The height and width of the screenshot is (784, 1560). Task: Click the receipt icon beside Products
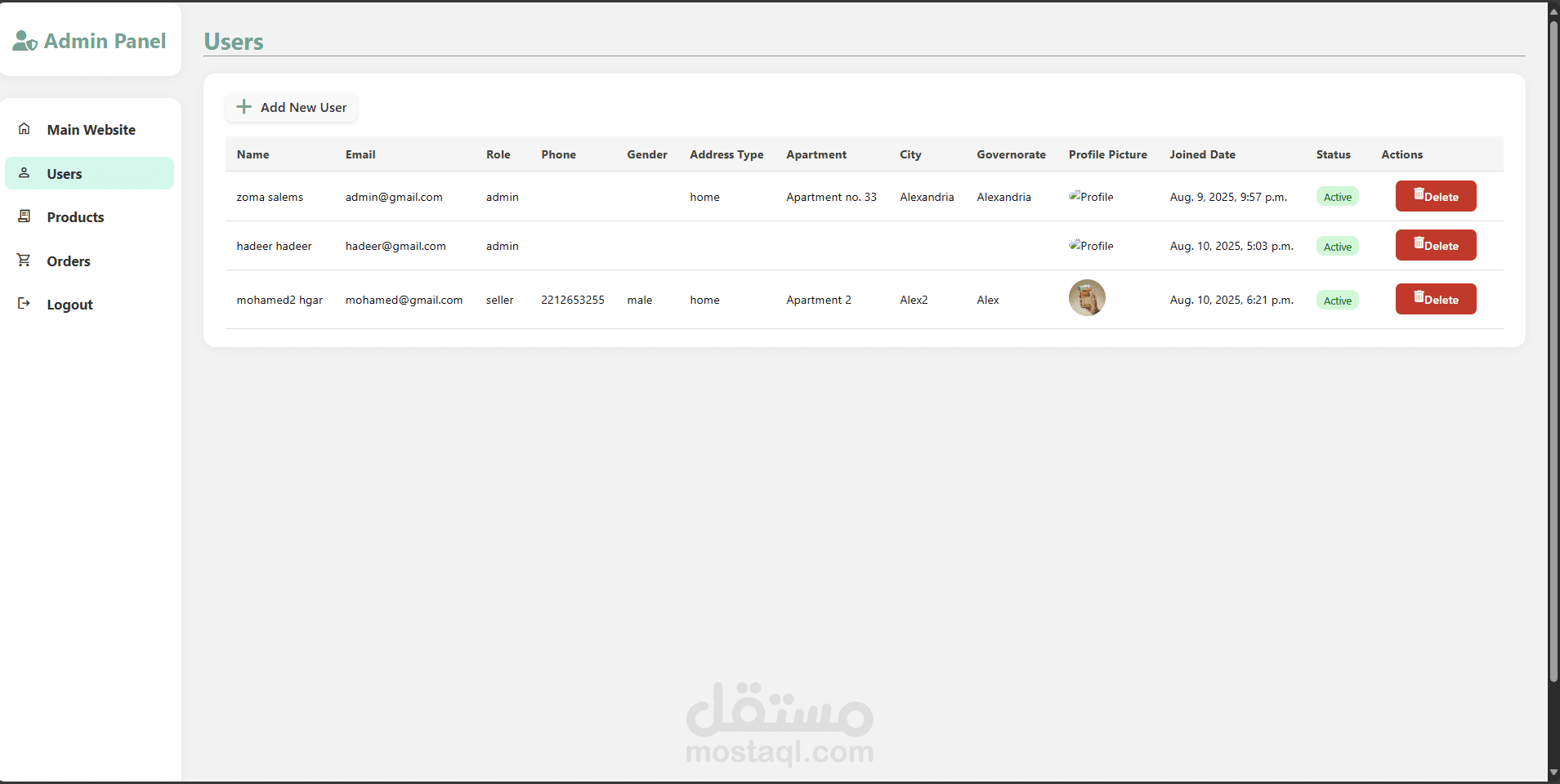[25, 216]
